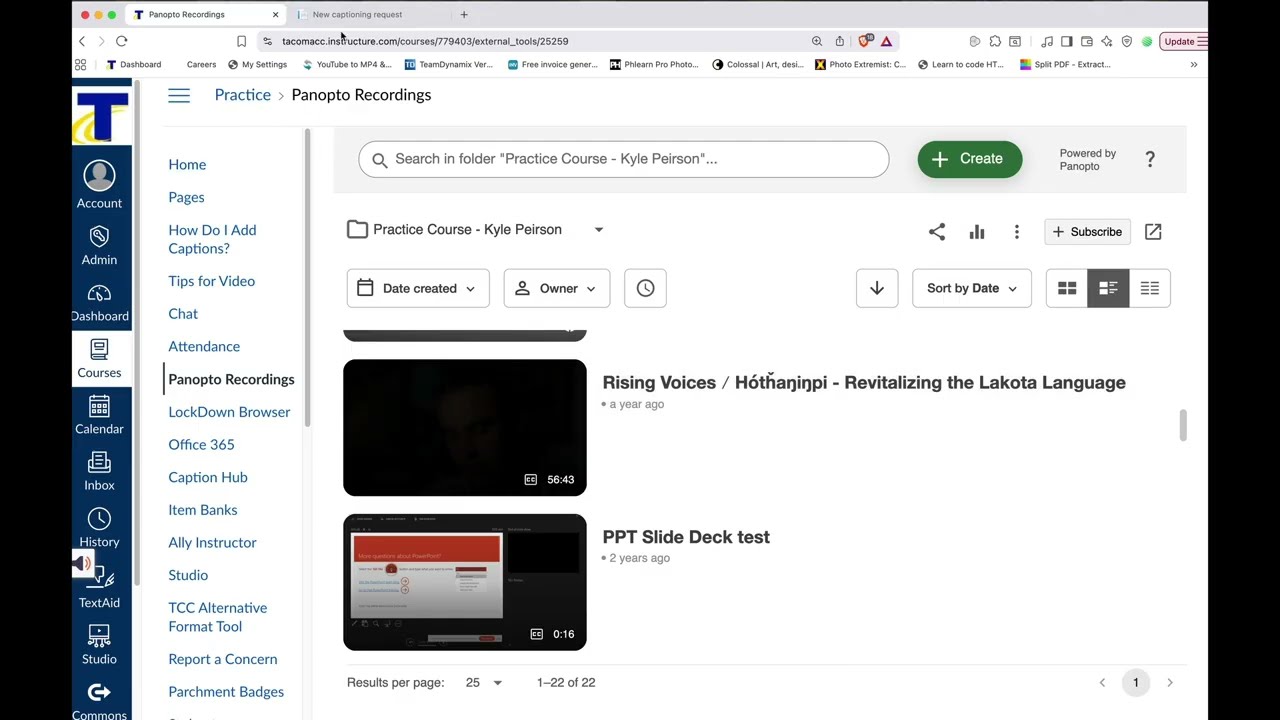Open the Date created filter dropdown
Screen dimensions: 1280x720
tap(418, 288)
